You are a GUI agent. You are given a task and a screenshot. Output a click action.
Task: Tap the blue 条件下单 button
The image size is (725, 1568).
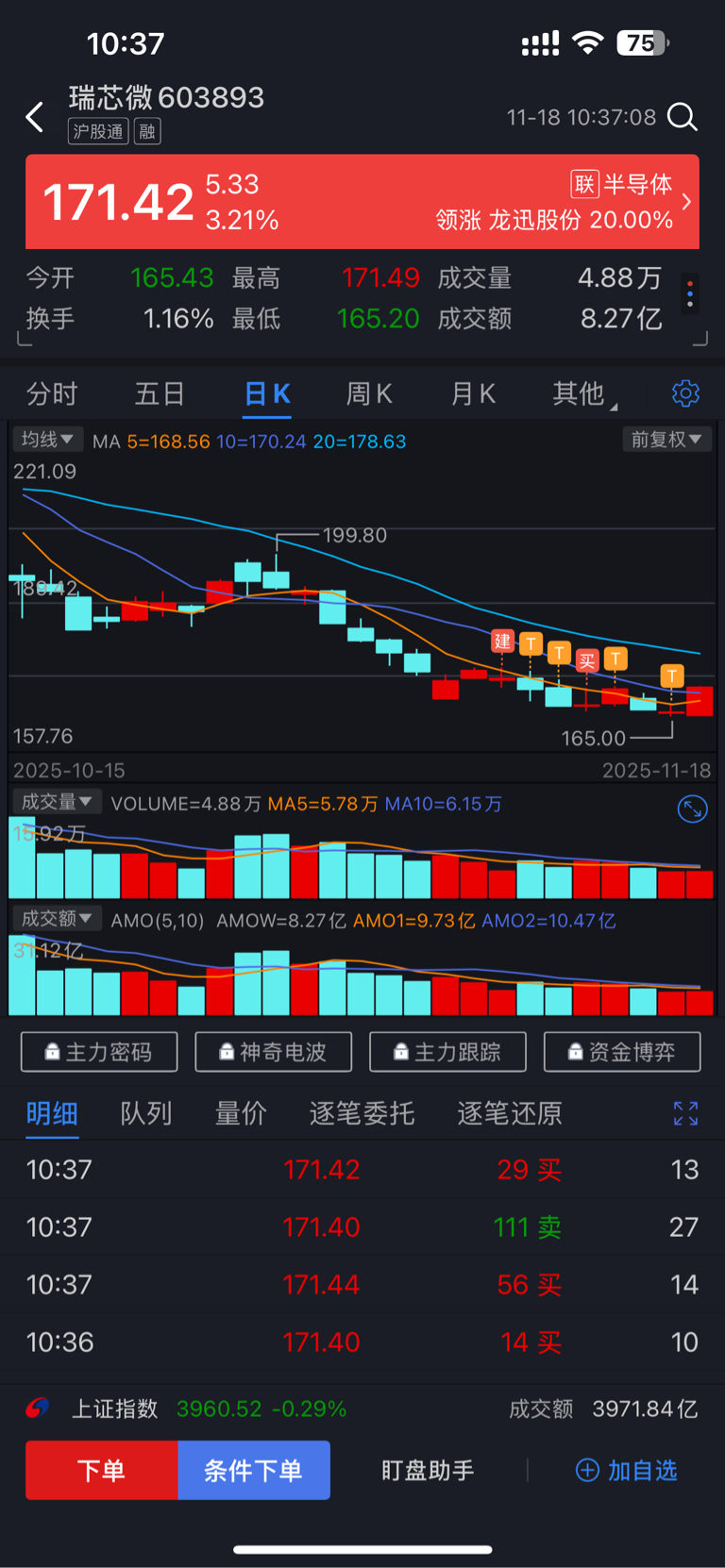pos(254,1470)
